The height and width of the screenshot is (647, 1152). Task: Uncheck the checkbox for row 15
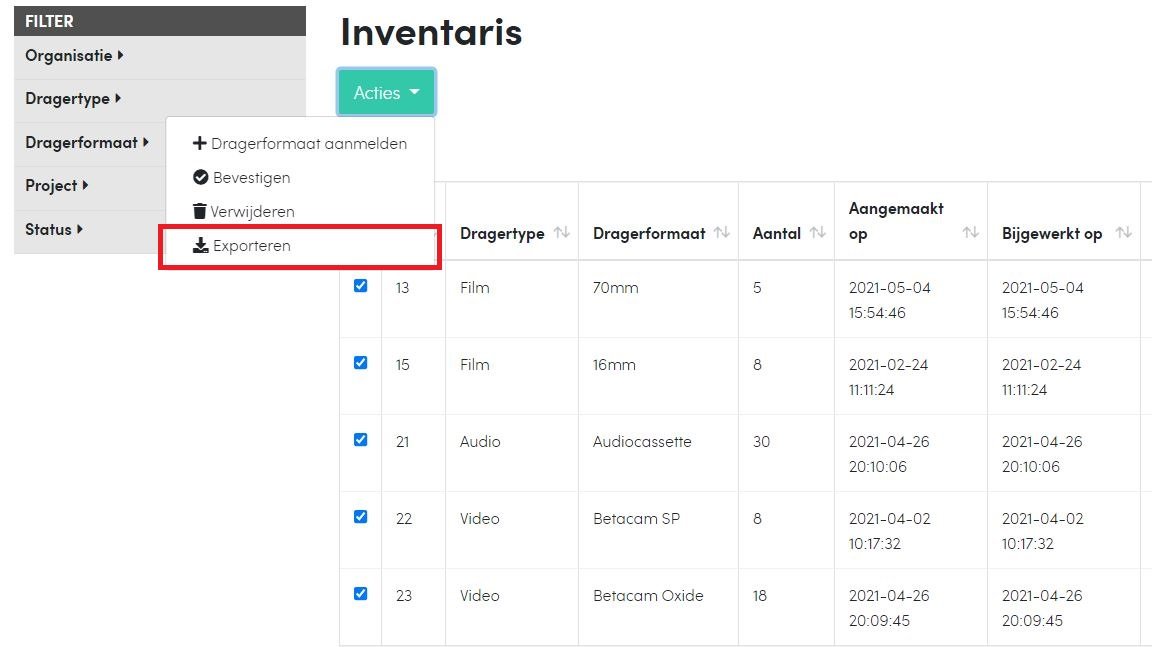point(360,363)
